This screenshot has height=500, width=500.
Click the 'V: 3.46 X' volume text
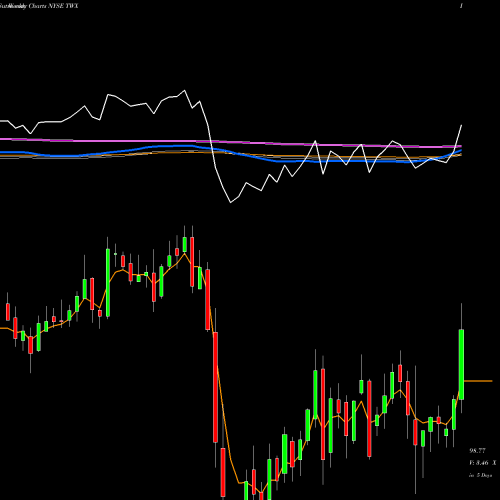[x=482, y=463]
